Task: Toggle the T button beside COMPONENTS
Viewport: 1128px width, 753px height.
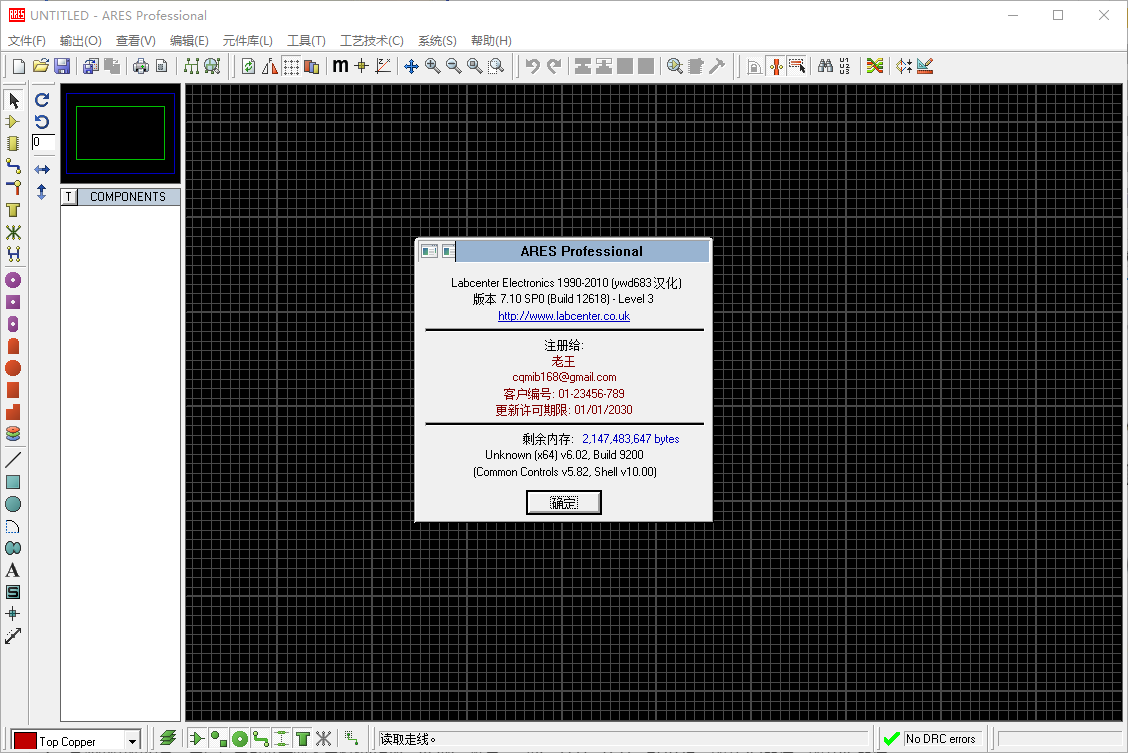Action: coord(69,197)
